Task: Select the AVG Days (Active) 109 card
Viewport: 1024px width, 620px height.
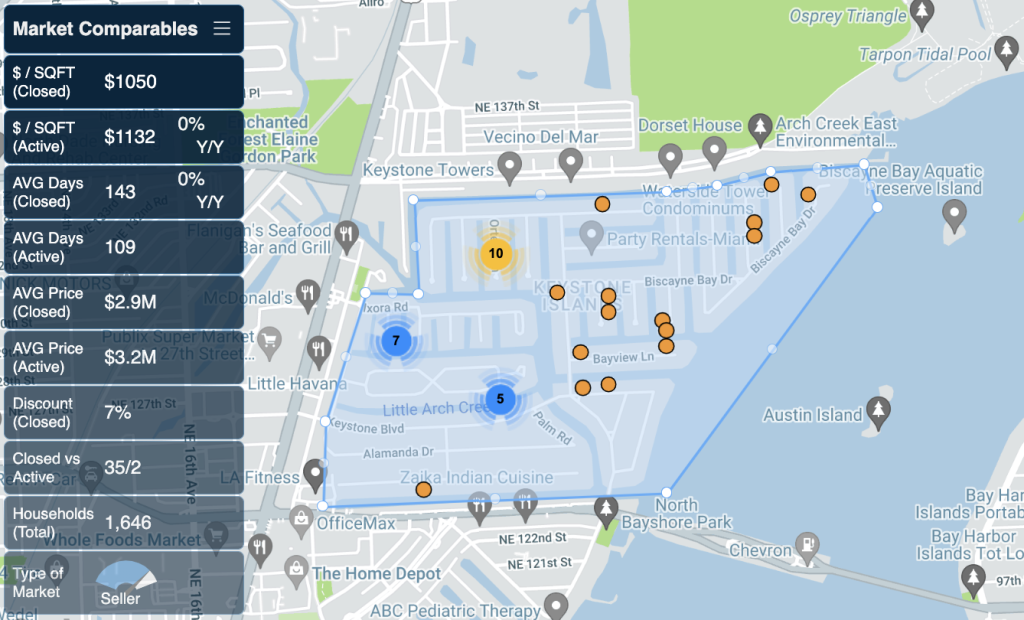Action: (x=124, y=247)
